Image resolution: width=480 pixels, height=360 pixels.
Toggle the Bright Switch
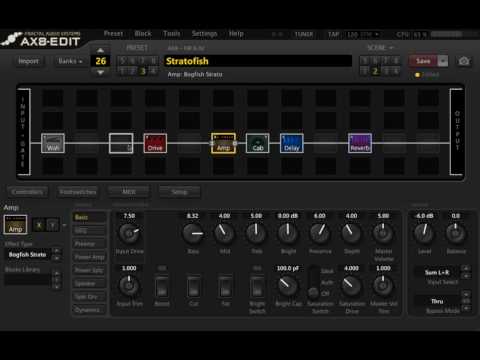tap(257, 286)
